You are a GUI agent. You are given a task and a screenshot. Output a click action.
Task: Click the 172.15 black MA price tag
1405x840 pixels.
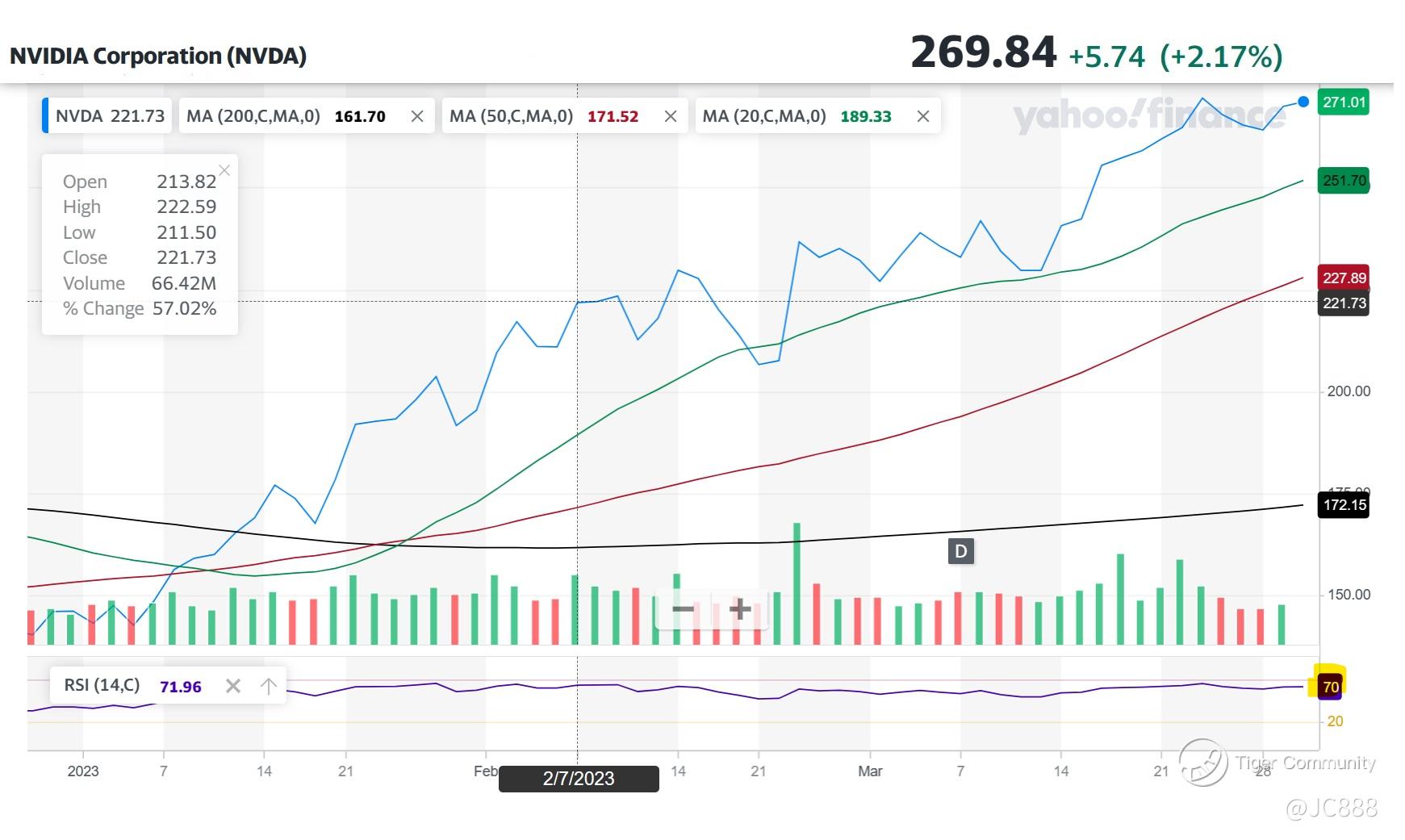[1344, 505]
